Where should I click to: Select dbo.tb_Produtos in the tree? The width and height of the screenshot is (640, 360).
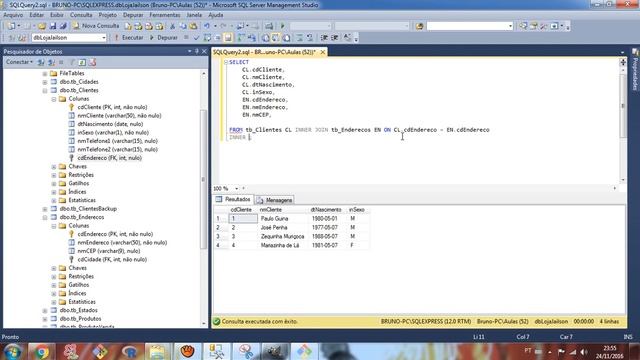coord(80,319)
